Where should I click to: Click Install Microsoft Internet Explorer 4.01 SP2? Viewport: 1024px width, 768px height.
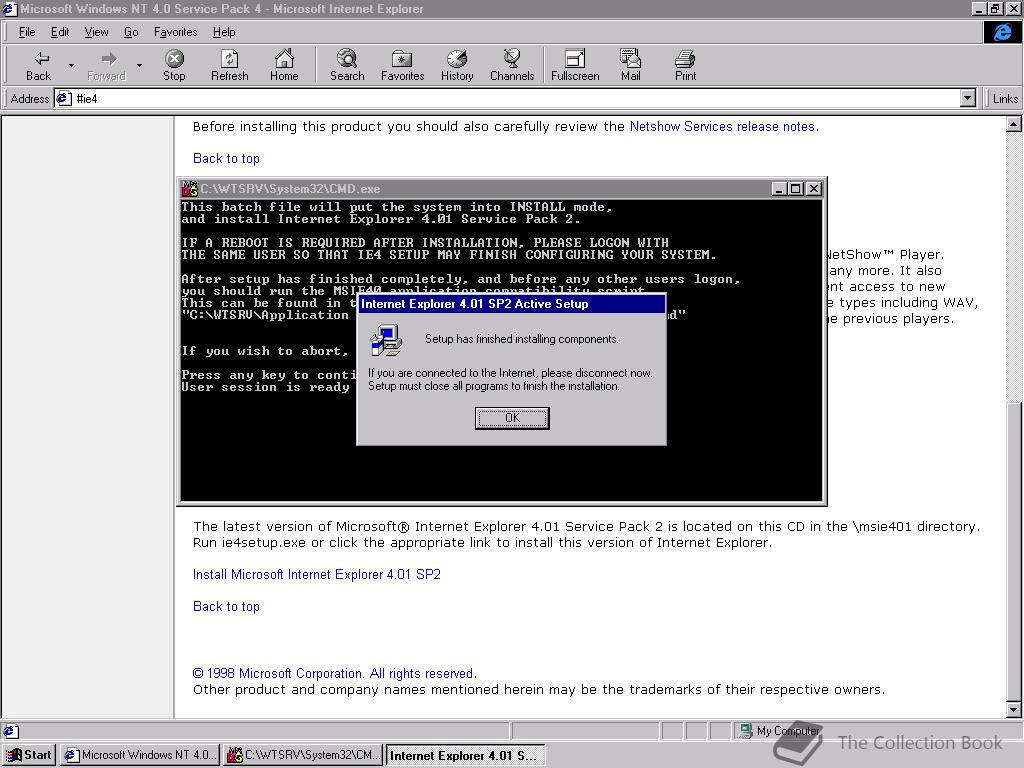point(317,575)
